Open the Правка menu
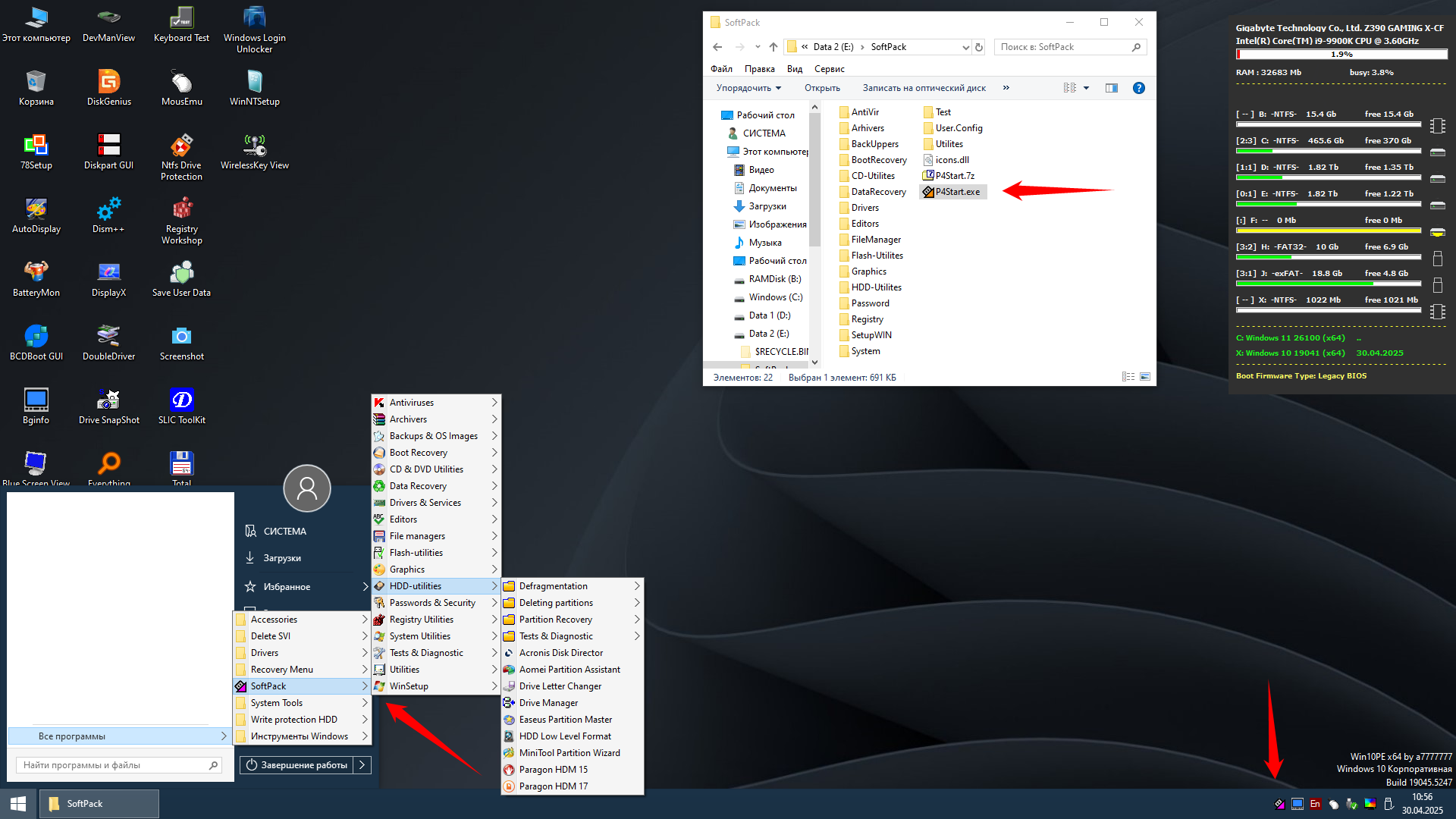The width and height of the screenshot is (1456, 819). pos(759,69)
